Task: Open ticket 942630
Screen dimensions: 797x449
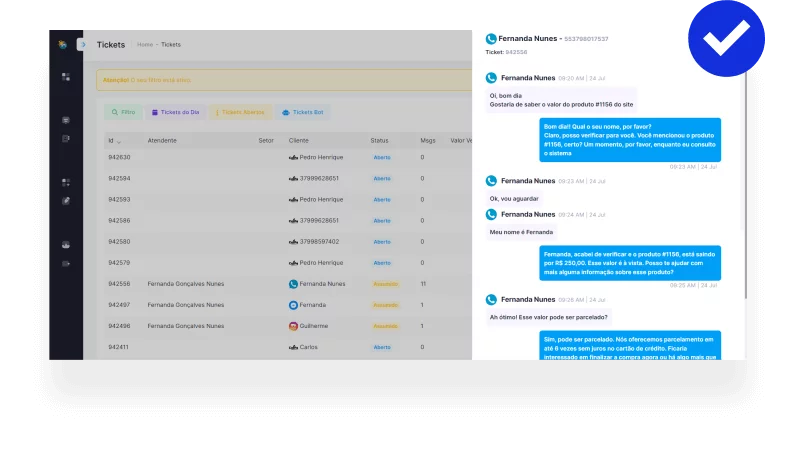Action: (119, 158)
